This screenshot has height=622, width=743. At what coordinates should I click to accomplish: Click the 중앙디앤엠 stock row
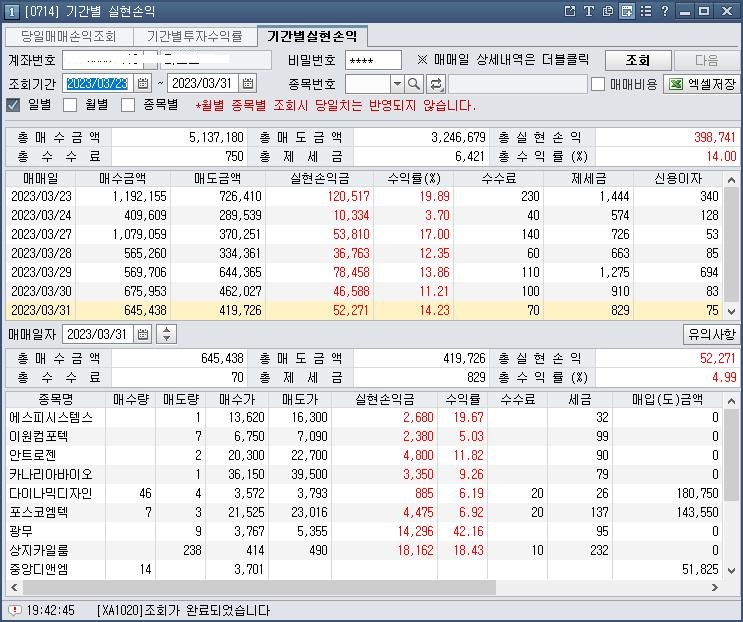(x=364, y=569)
